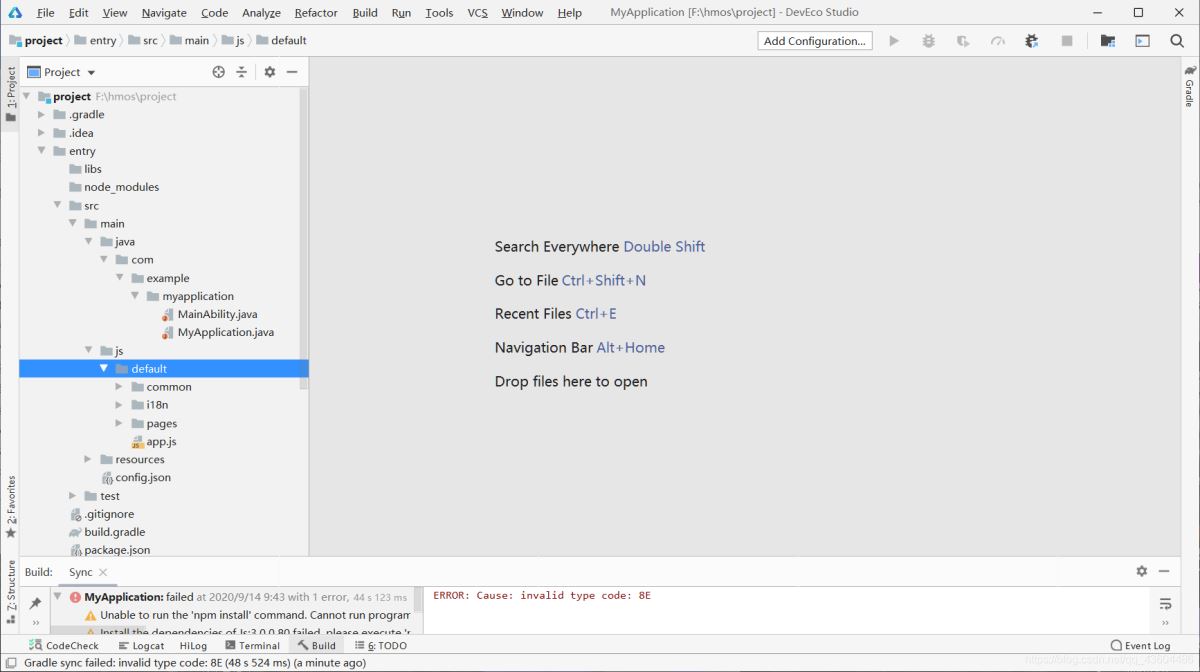Hide the Project panel with minus icon
This screenshot has height=672, width=1200.
292,72
